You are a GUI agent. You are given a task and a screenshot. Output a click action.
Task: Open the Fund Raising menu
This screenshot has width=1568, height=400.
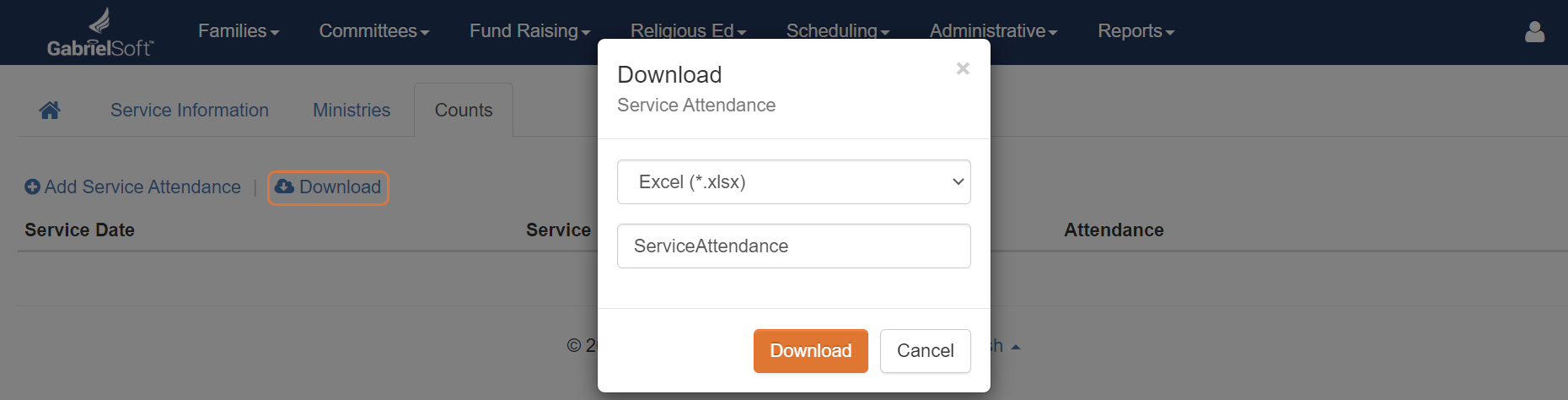point(529,31)
